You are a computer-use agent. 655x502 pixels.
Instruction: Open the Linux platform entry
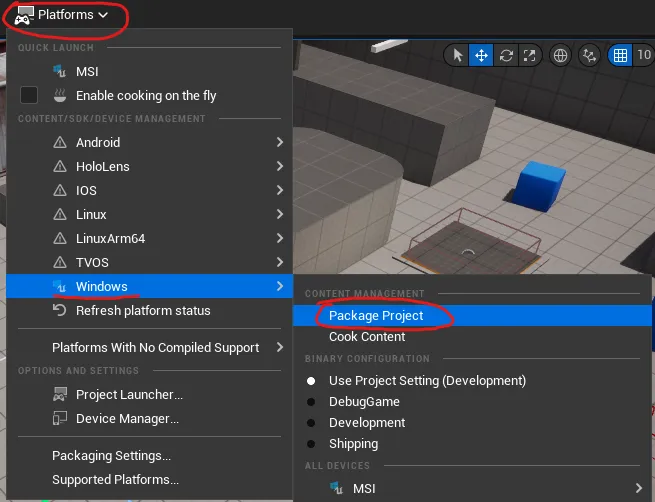[149, 215]
